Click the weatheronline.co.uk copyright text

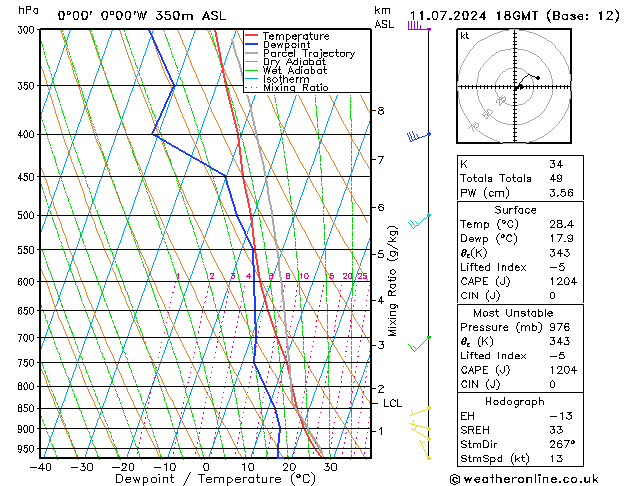pyautogui.click(x=524, y=479)
